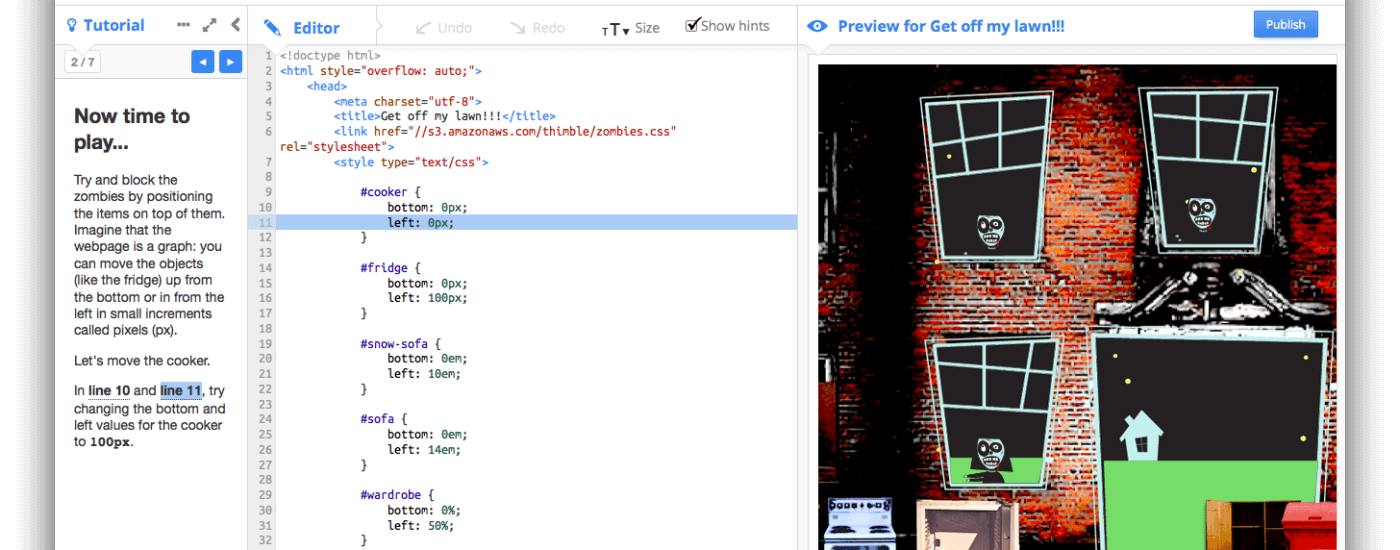Click the 2 / 7 step indicator
The height and width of the screenshot is (550, 1400).
(x=82, y=62)
